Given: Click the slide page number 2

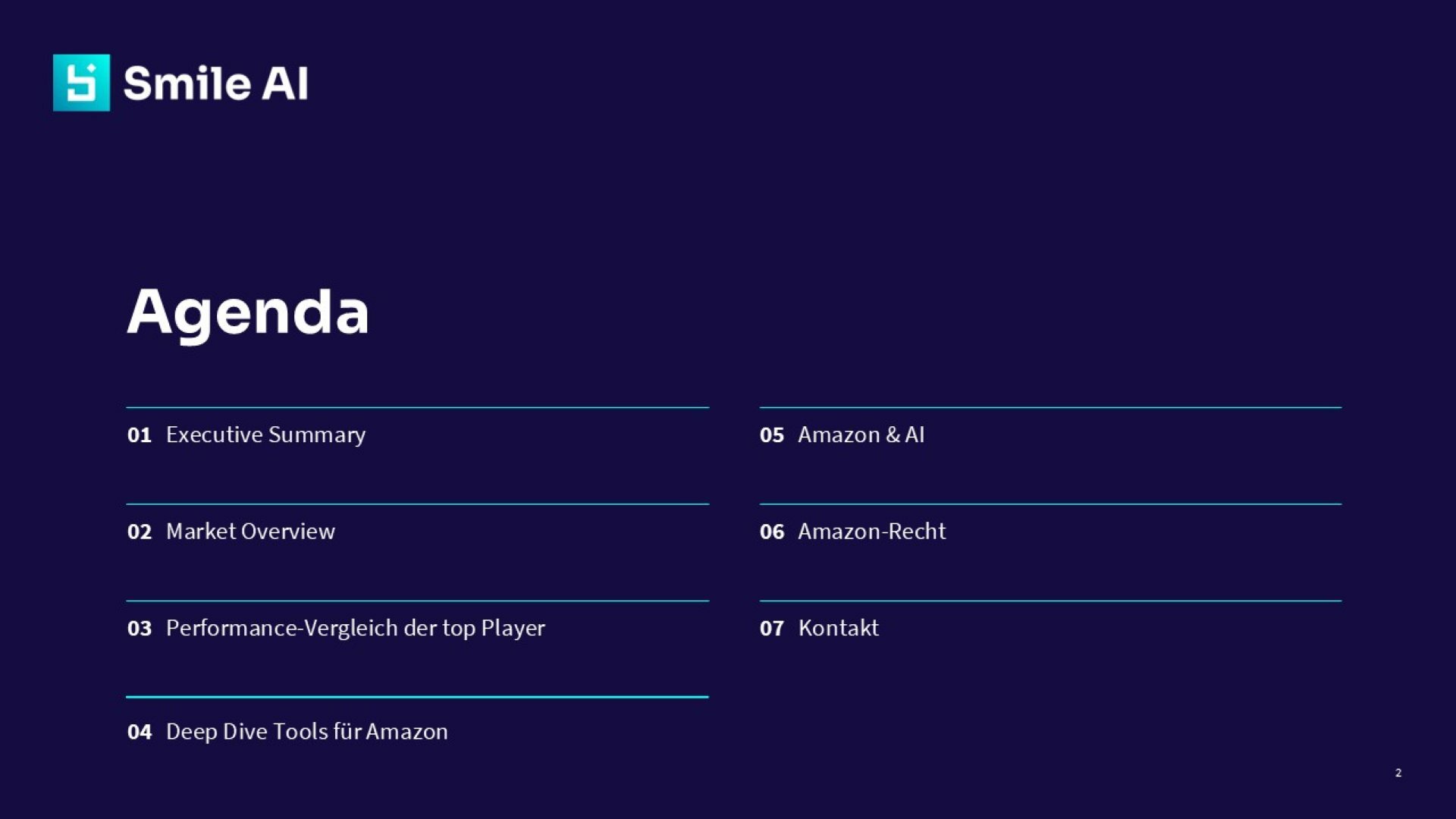Looking at the screenshot, I should [1398, 773].
